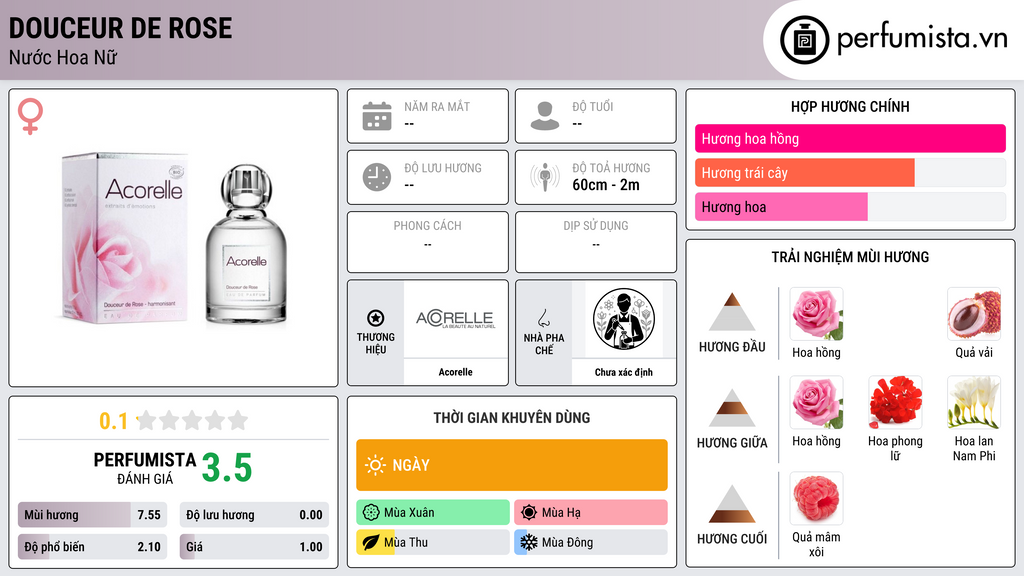The width and height of the screenshot is (1024, 576).
Task: Click the Hoa phong lữ geranium image
Action: coord(895,402)
